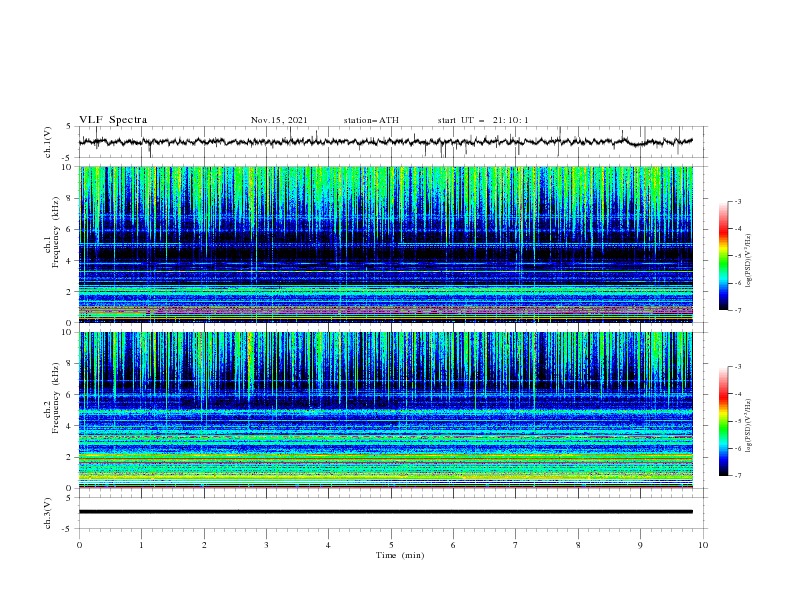792x612 pixels.
Task: Click the lower colorbar 'log(PSD)(V²/Hz)' label
Action: 749,426
